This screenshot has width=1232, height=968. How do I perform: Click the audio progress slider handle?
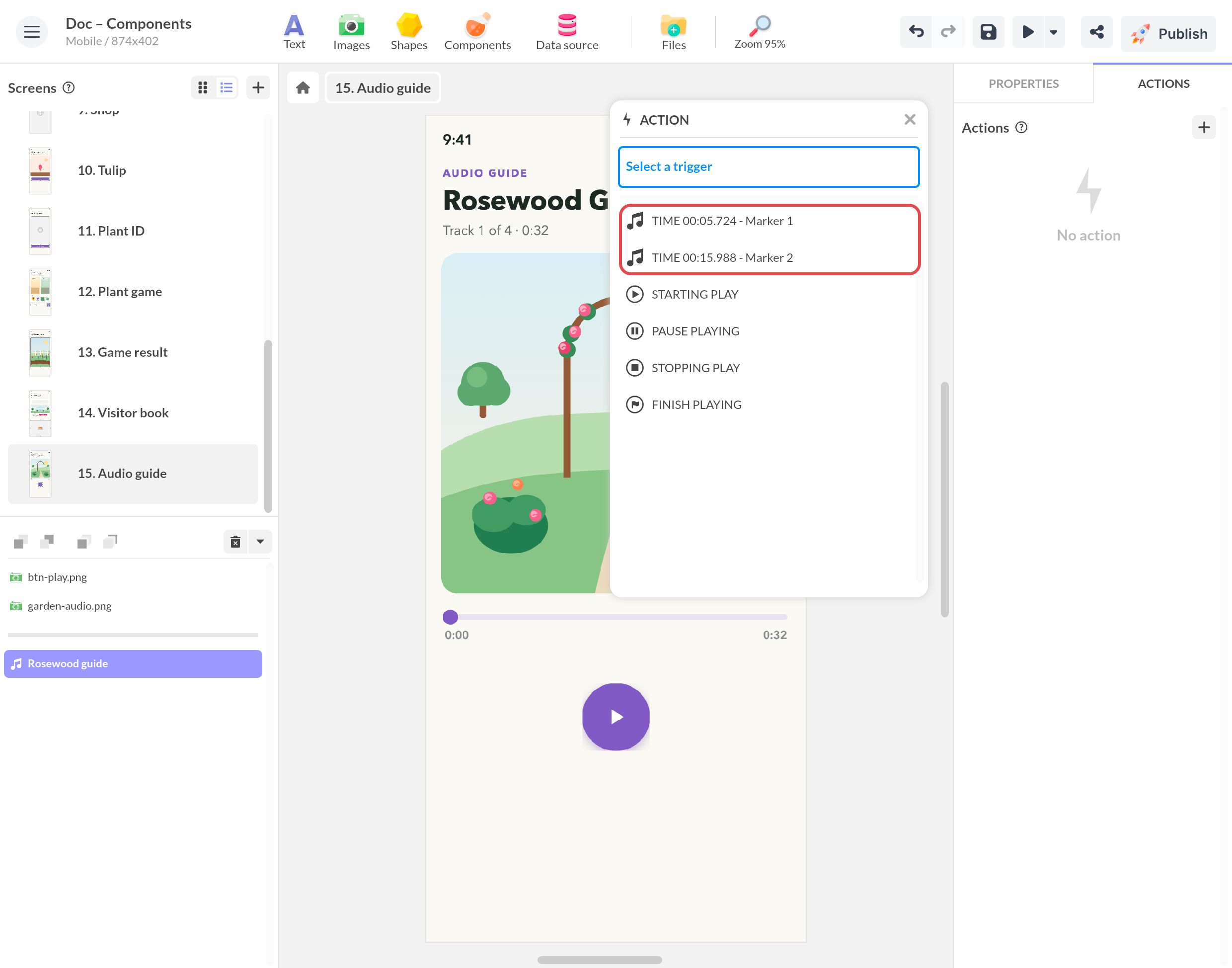click(450, 617)
